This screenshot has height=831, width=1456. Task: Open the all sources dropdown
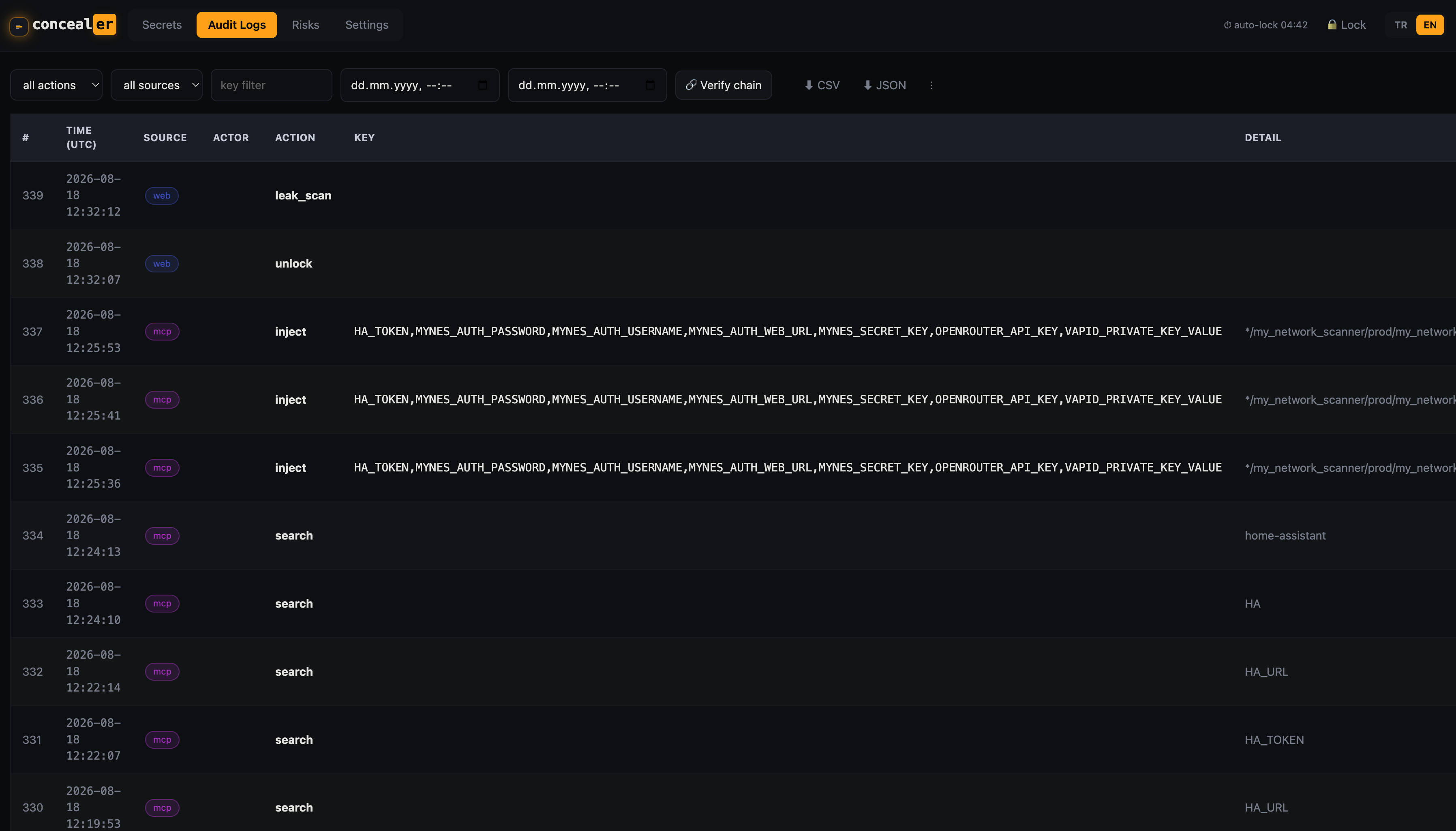(x=157, y=85)
